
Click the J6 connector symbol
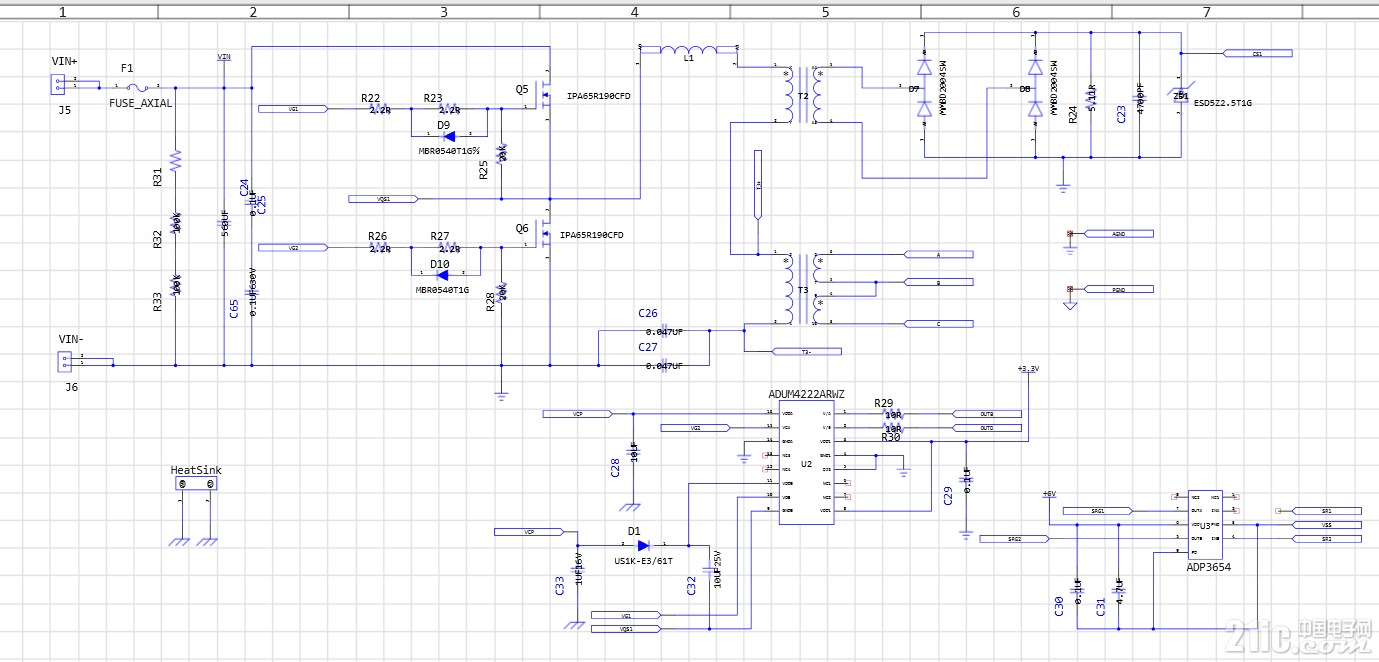click(66, 362)
